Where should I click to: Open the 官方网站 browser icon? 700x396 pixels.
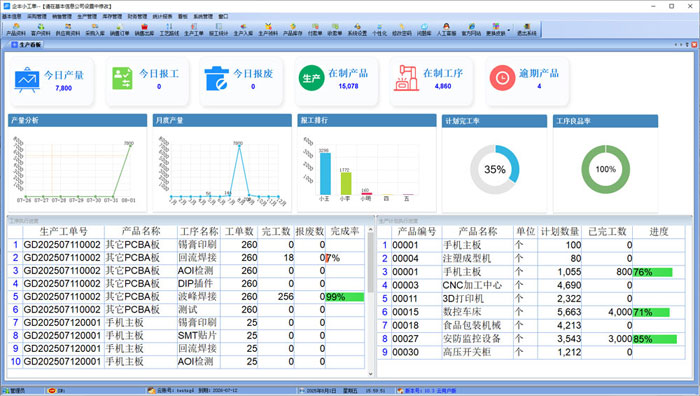click(x=471, y=30)
